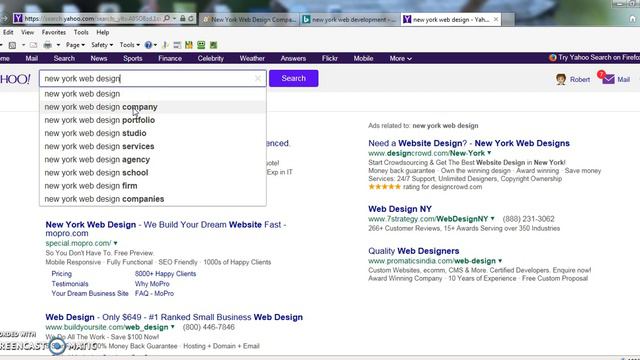The height and width of the screenshot is (360, 640).
Task: Open the feeds dropdown arrow
Action: pos(23,45)
